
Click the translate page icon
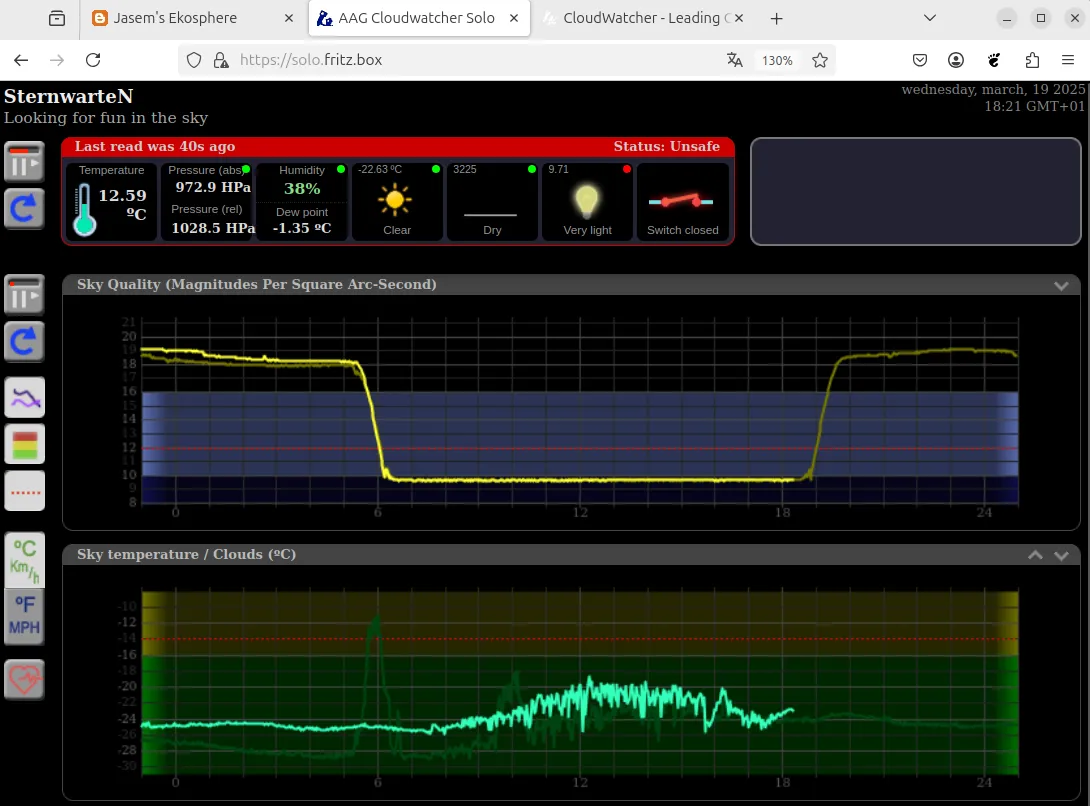pyautogui.click(x=735, y=60)
